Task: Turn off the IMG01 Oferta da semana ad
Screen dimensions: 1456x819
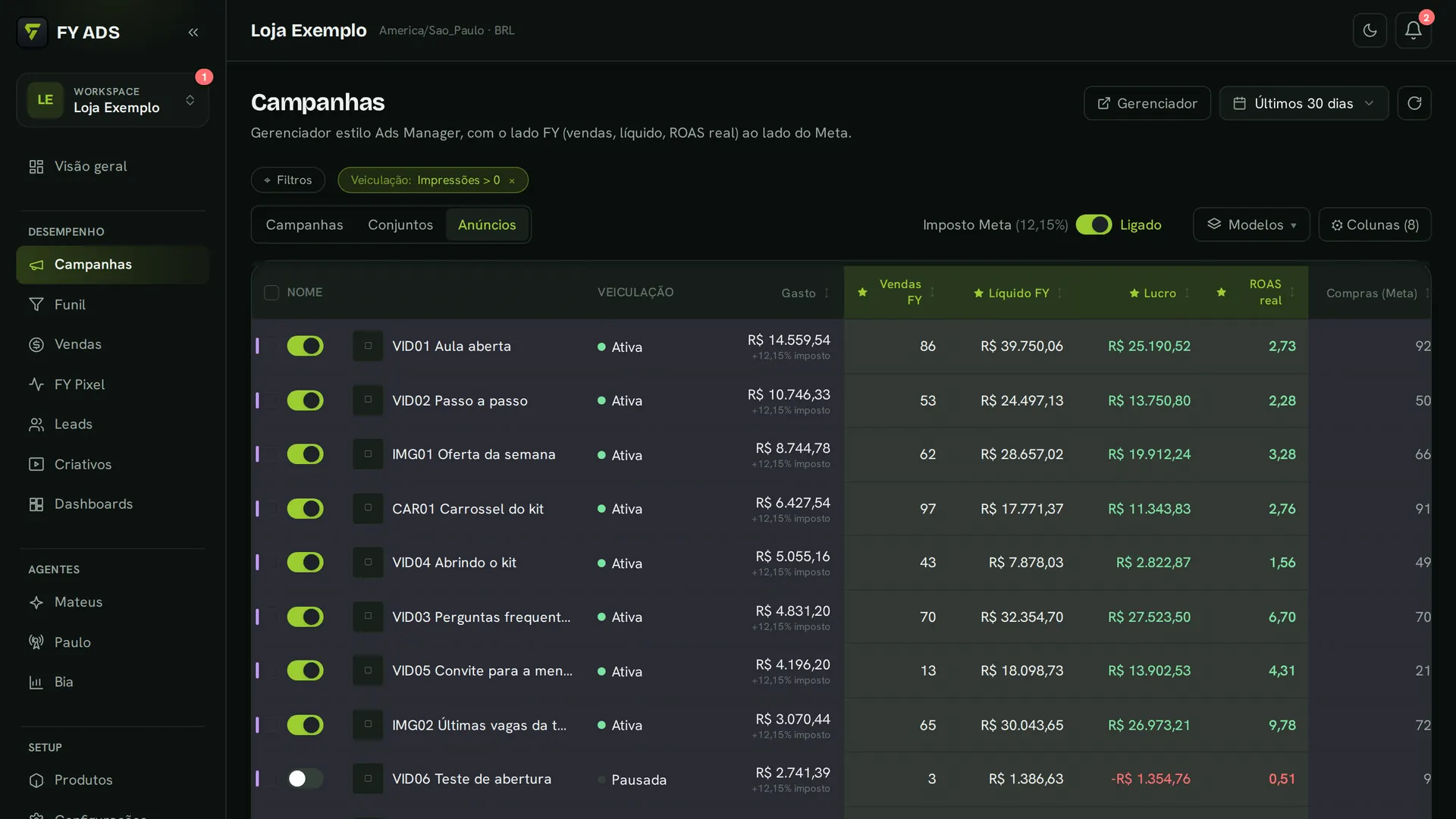Action: pos(305,454)
